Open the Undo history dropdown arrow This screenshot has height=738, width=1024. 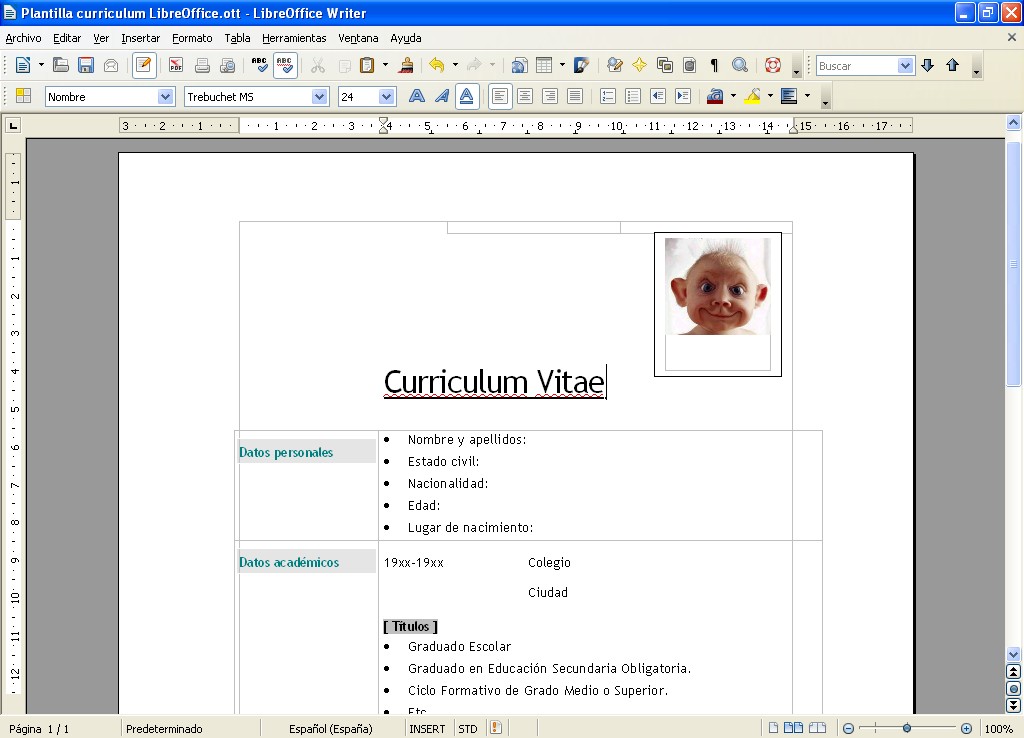click(455, 65)
